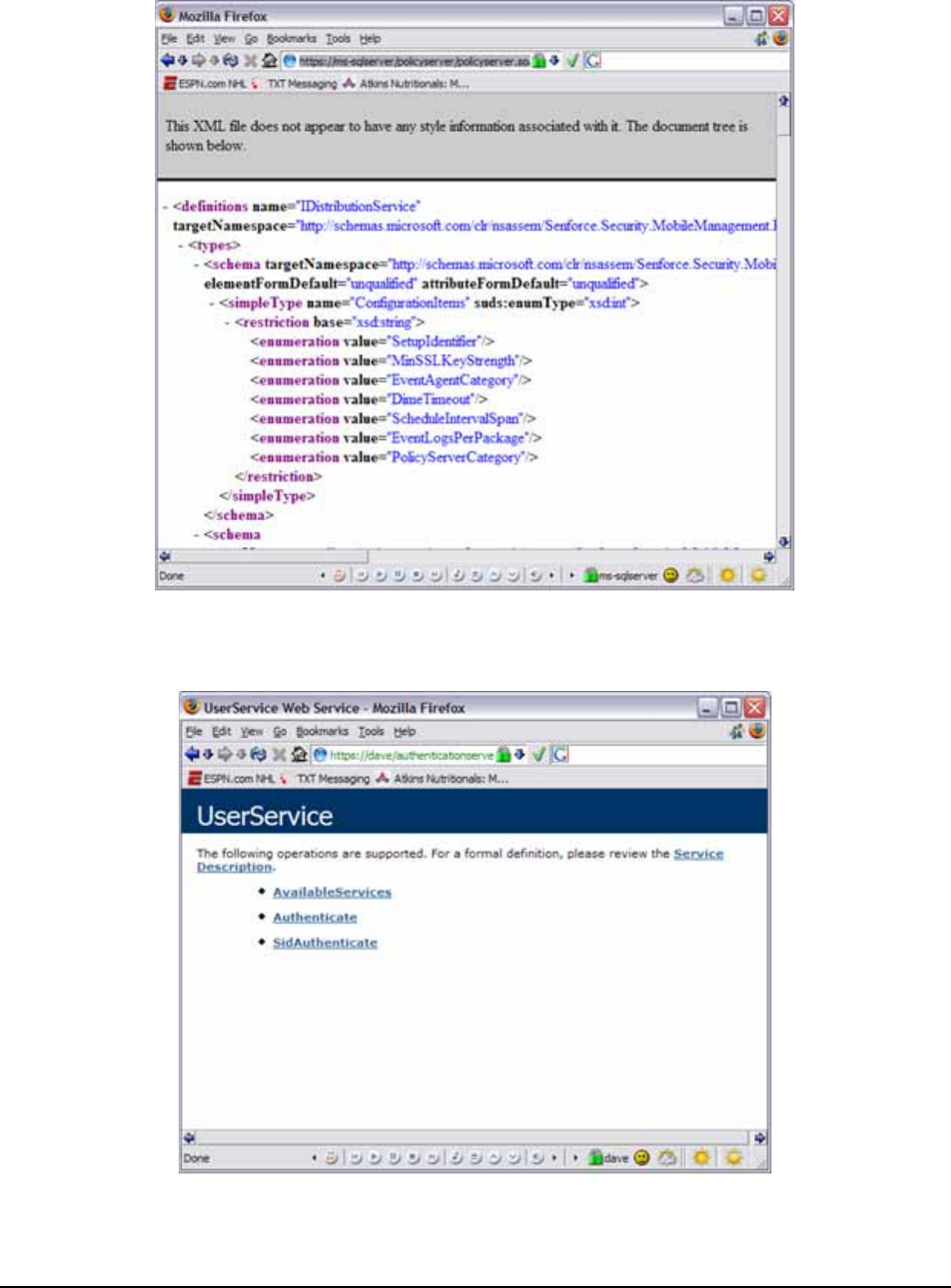Open Go menu in UserService window

[x=280, y=732]
